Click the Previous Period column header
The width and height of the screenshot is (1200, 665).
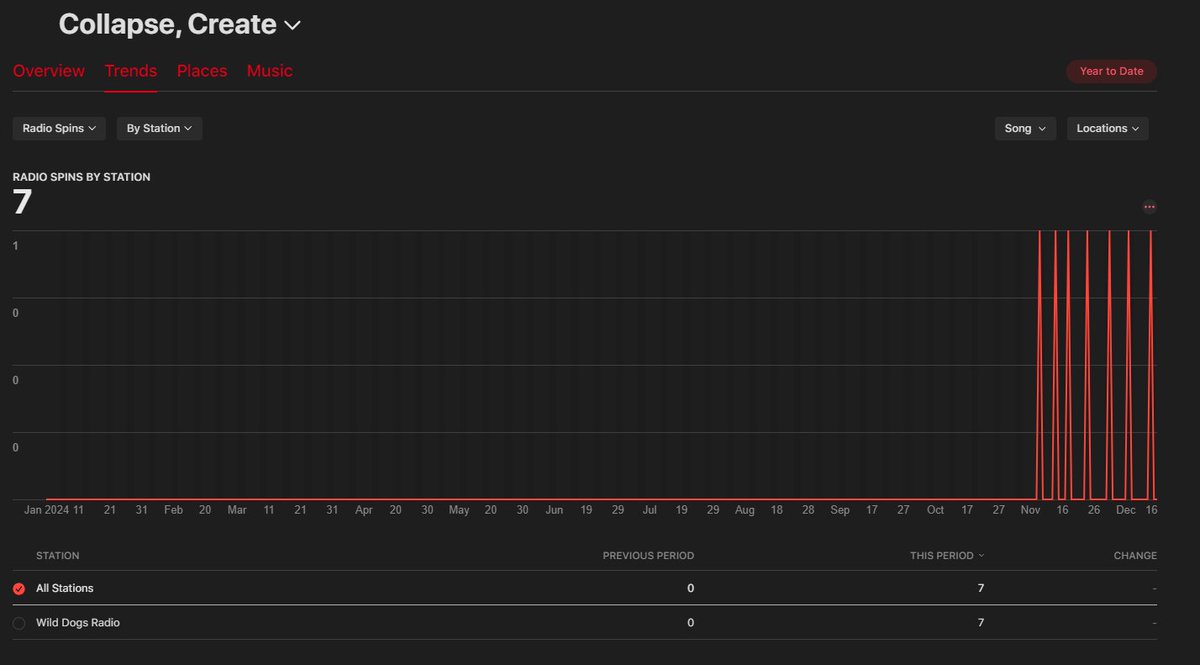[x=648, y=556]
